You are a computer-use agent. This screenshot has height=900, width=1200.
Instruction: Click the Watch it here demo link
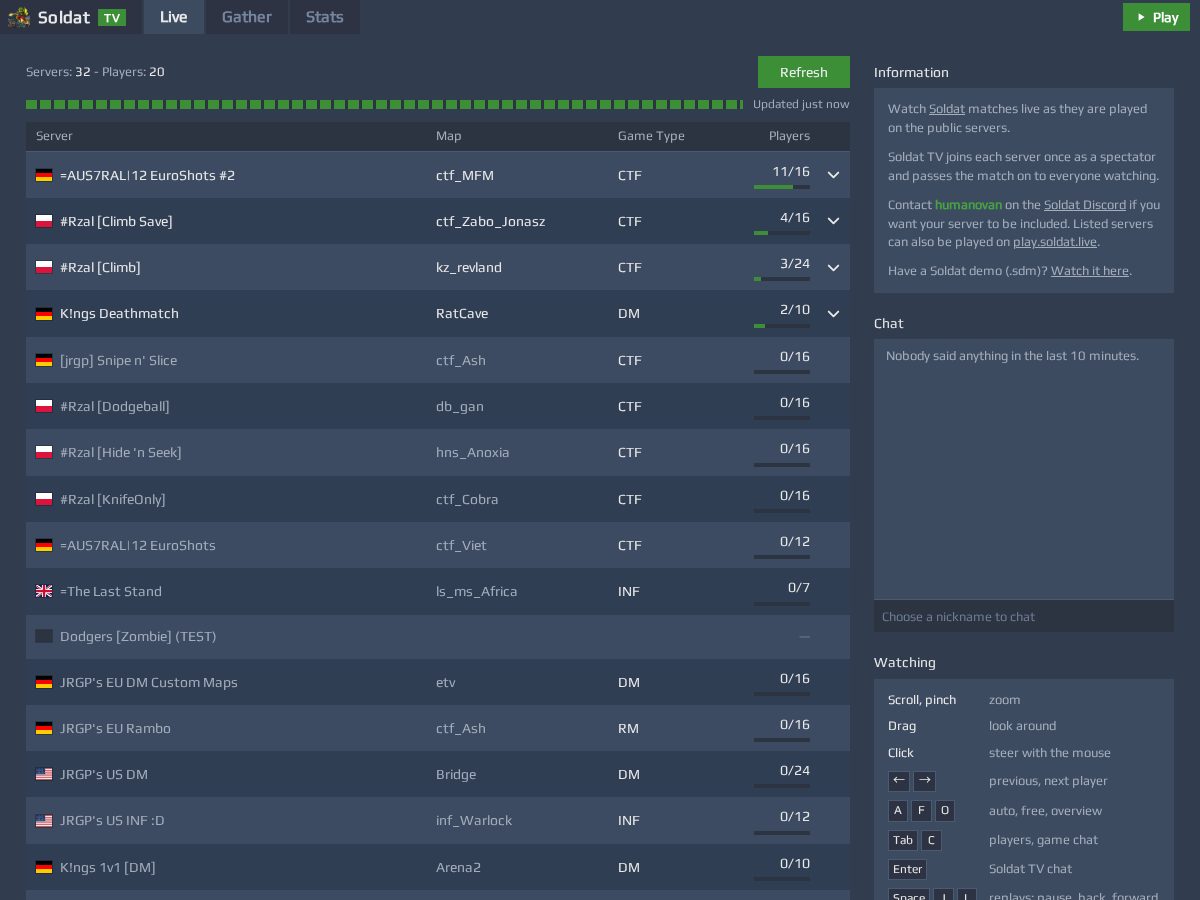[x=1090, y=271]
